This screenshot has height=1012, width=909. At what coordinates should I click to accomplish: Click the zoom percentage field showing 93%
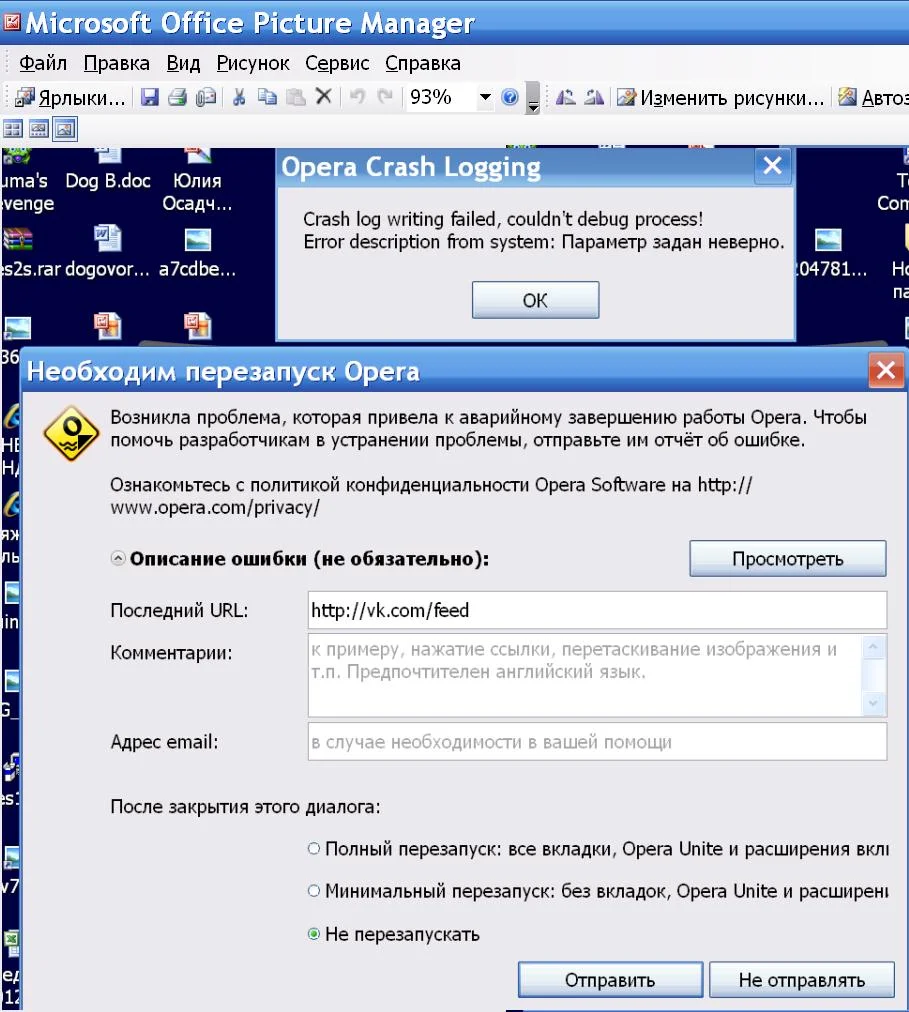pyautogui.click(x=442, y=97)
